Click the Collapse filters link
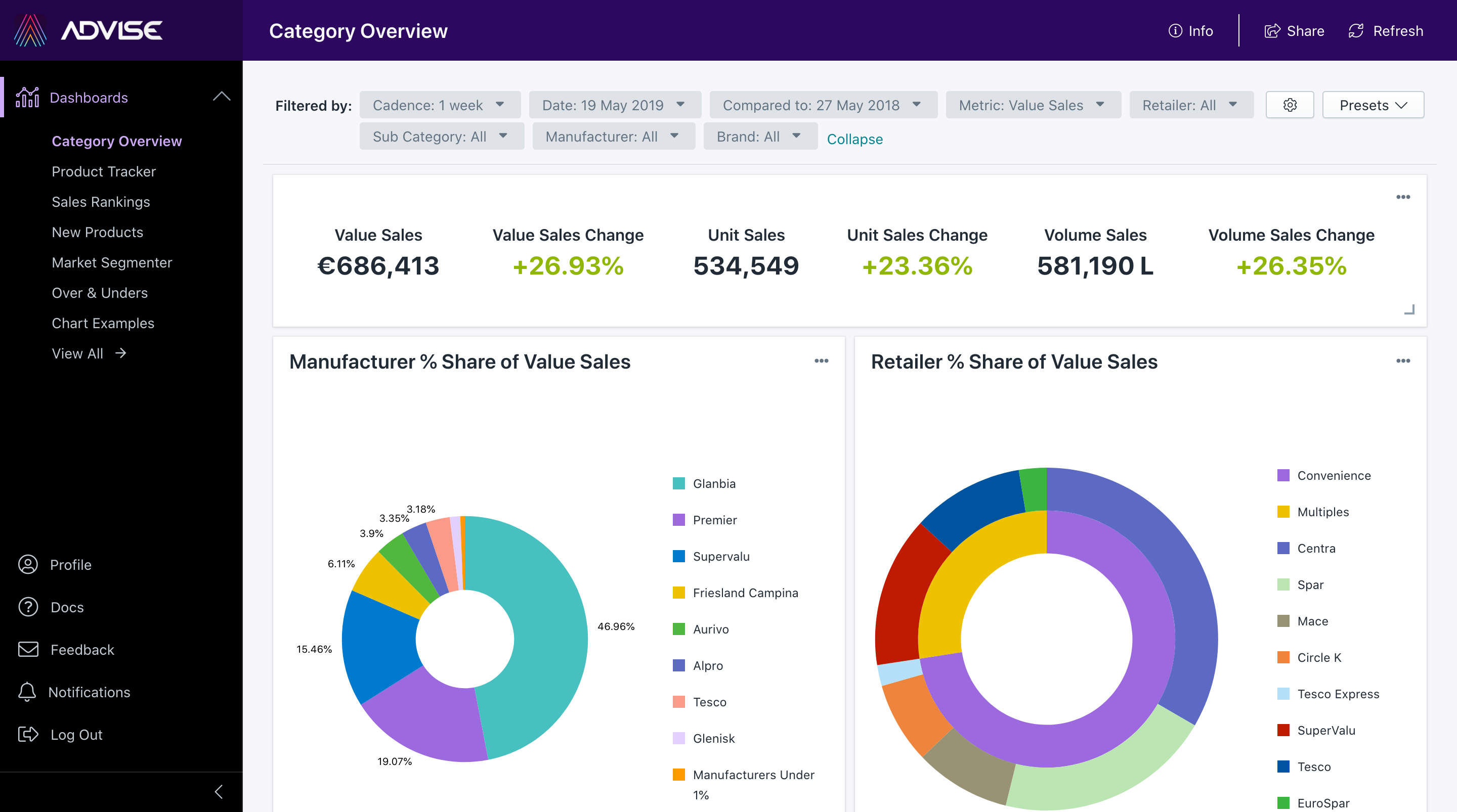 tap(854, 139)
